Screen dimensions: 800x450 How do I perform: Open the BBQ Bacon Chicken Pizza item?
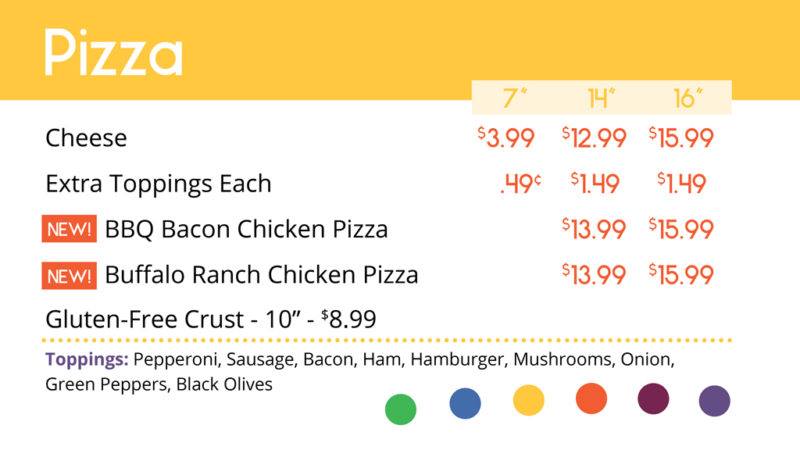[x=246, y=229]
